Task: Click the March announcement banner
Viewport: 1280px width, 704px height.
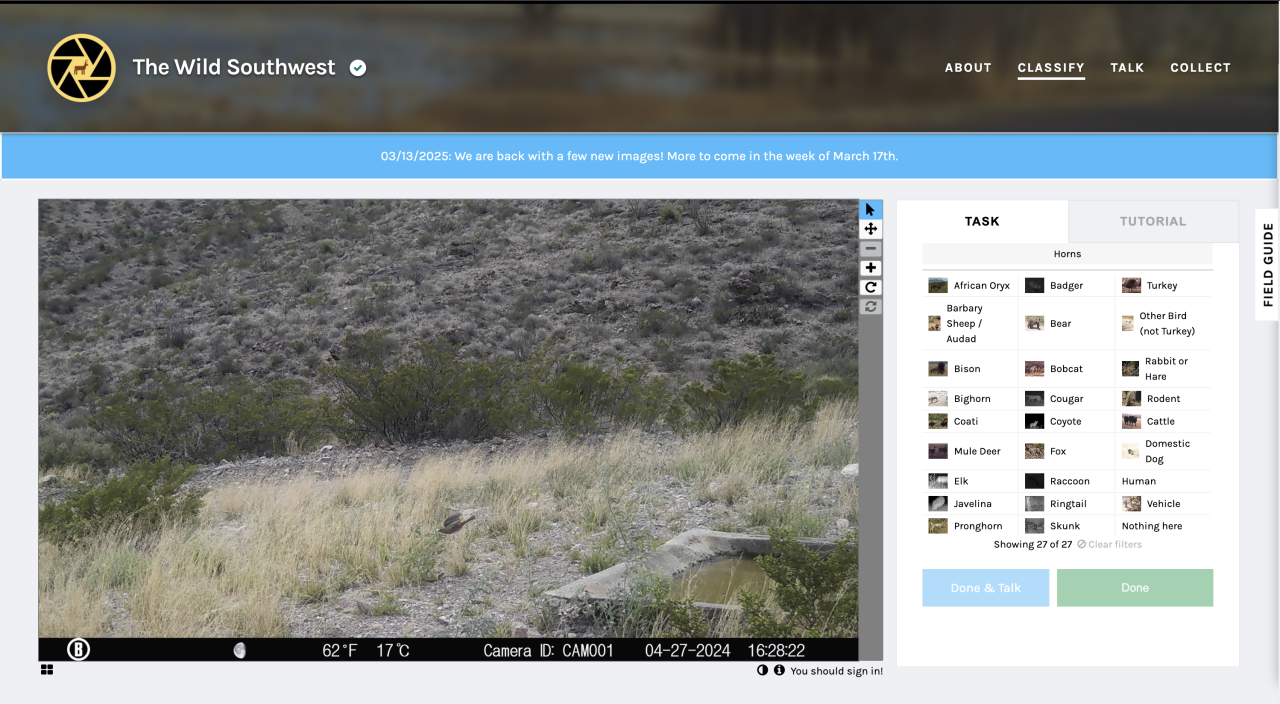Action: click(x=640, y=157)
